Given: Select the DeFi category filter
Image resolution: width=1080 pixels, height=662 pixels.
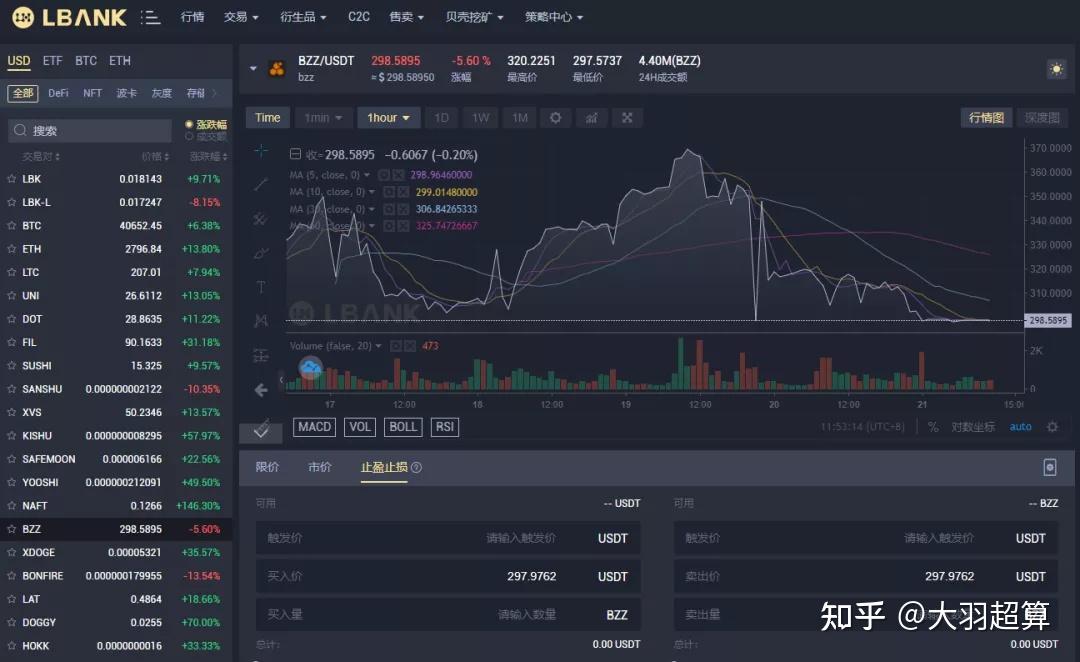Looking at the screenshot, I should 59,93.
